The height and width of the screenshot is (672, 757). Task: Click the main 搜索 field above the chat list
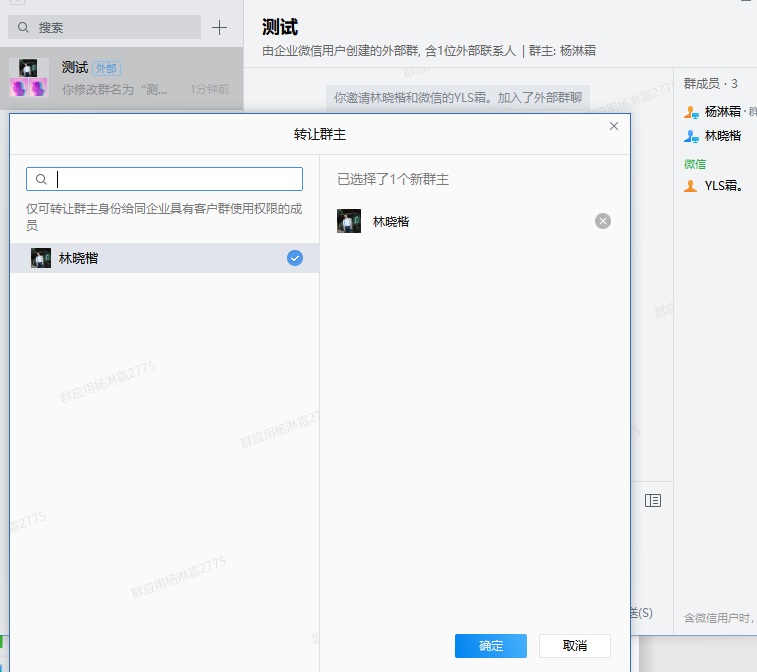point(115,28)
